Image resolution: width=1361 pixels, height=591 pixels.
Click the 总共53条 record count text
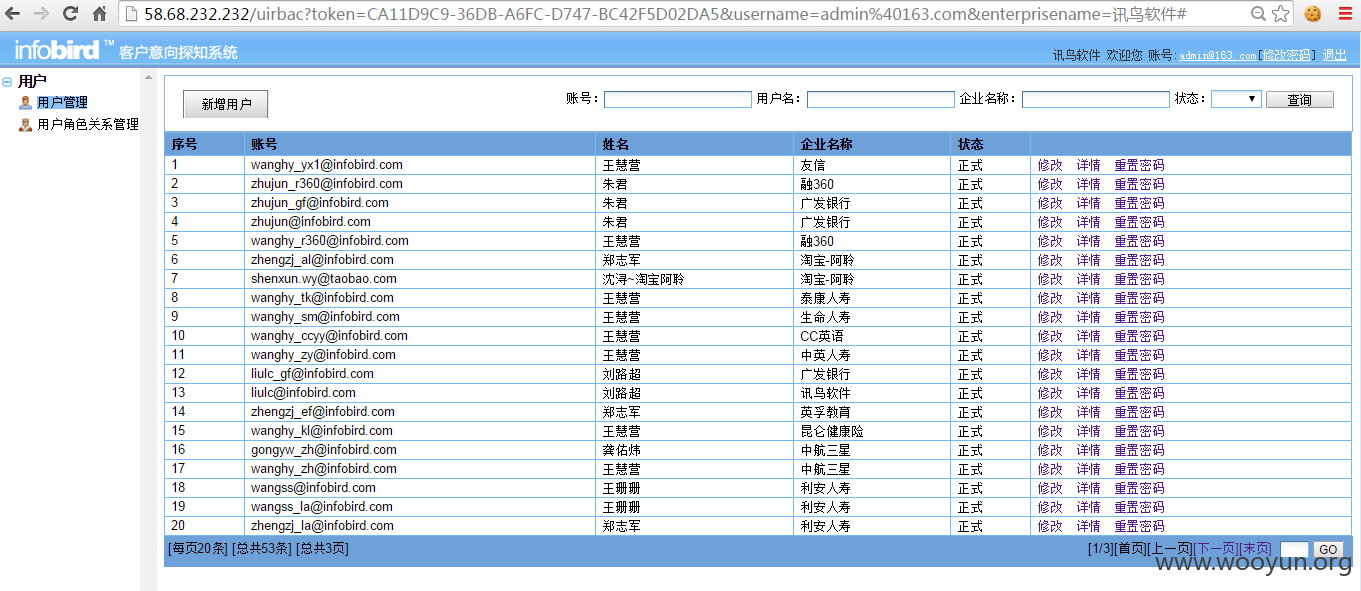261,549
